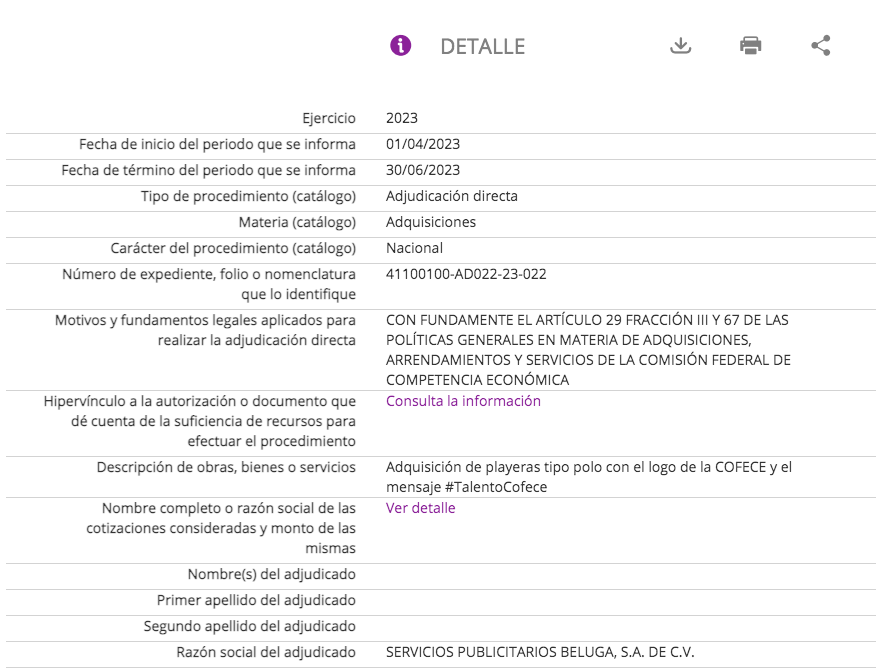Click the 'Adquisiciones' materia value
Image resolution: width=887 pixels, height=672 pixels.
tap(431, 222)
